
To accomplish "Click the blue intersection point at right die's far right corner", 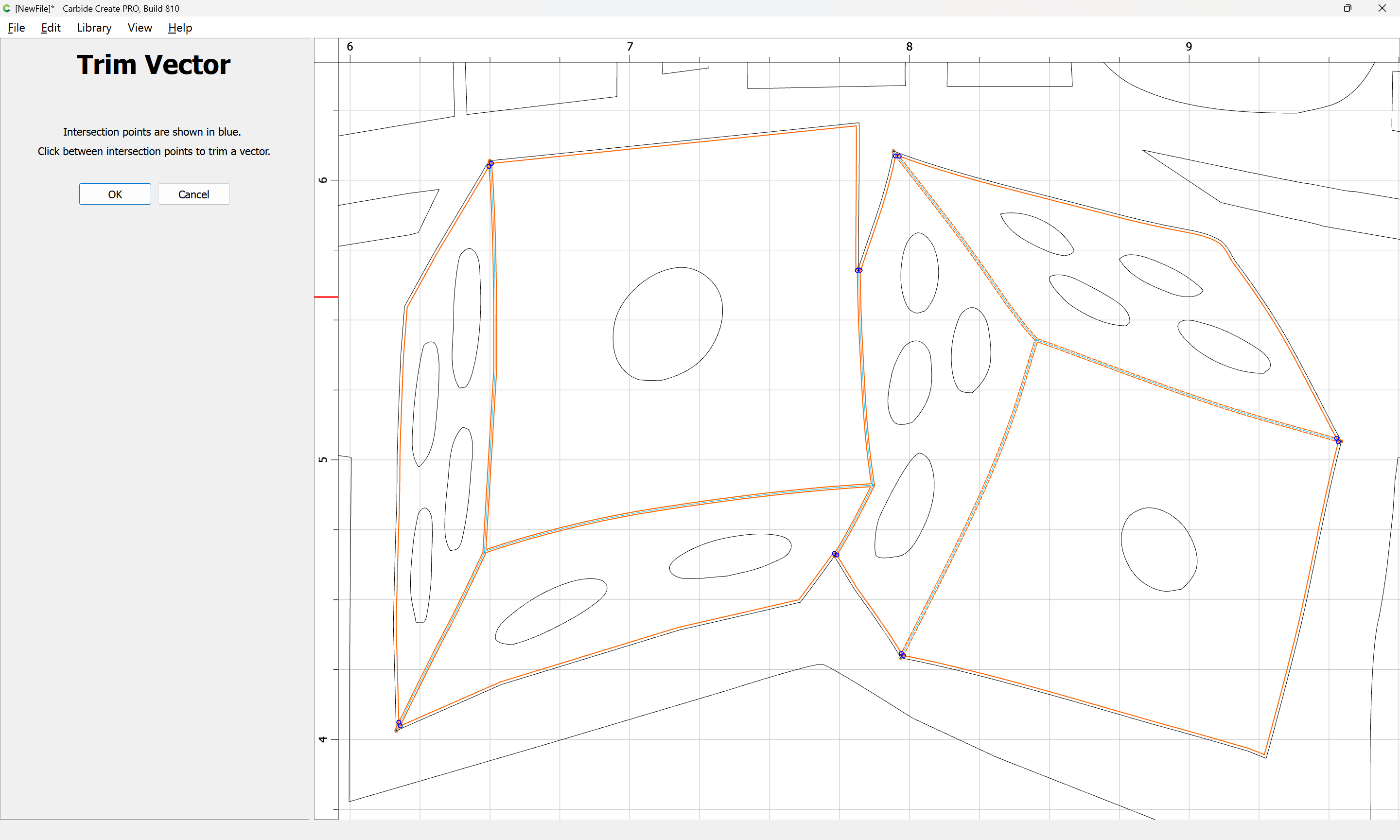I will coord(1338,440).
